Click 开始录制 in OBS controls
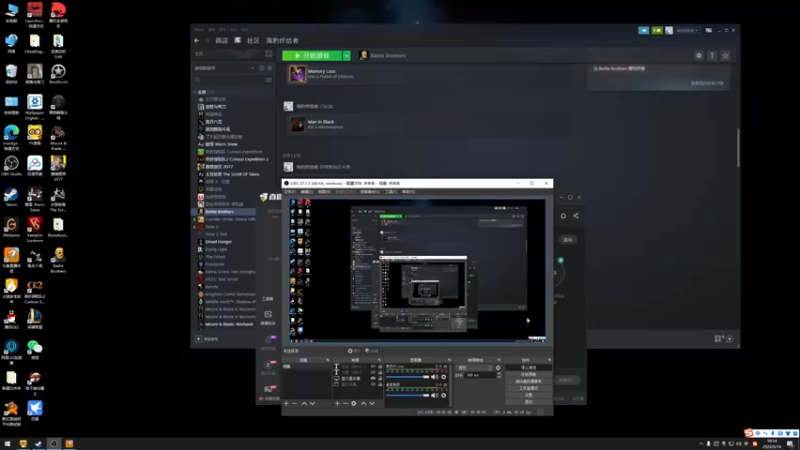The width and height of the screenshot is (800, 450). 529,374
